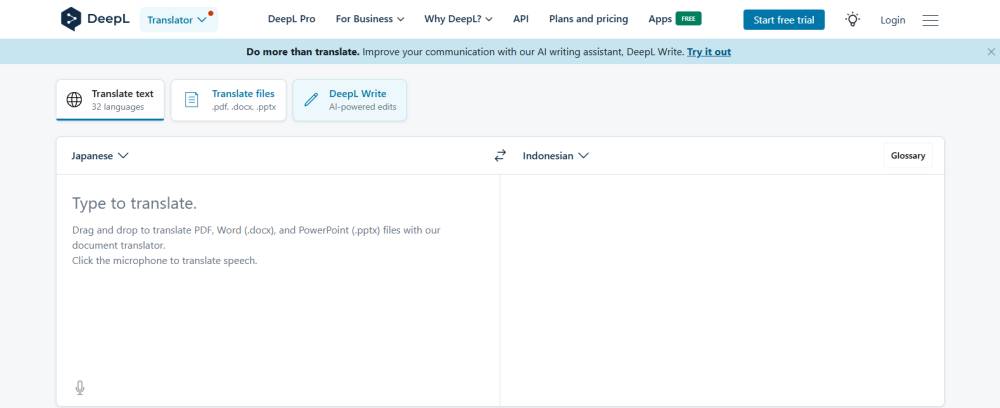The image size is (1000, 408).
Task: Expand the For Business menu
Action: point(370,19)
